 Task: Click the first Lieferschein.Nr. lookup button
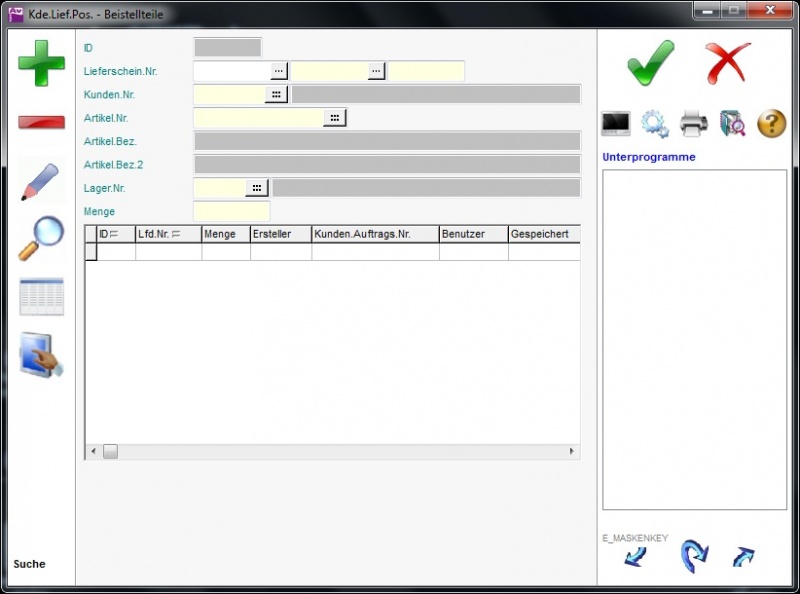(279, 71)
